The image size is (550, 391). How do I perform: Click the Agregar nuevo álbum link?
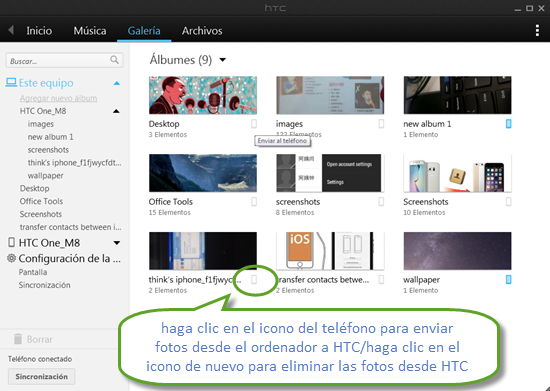[58, 98]
